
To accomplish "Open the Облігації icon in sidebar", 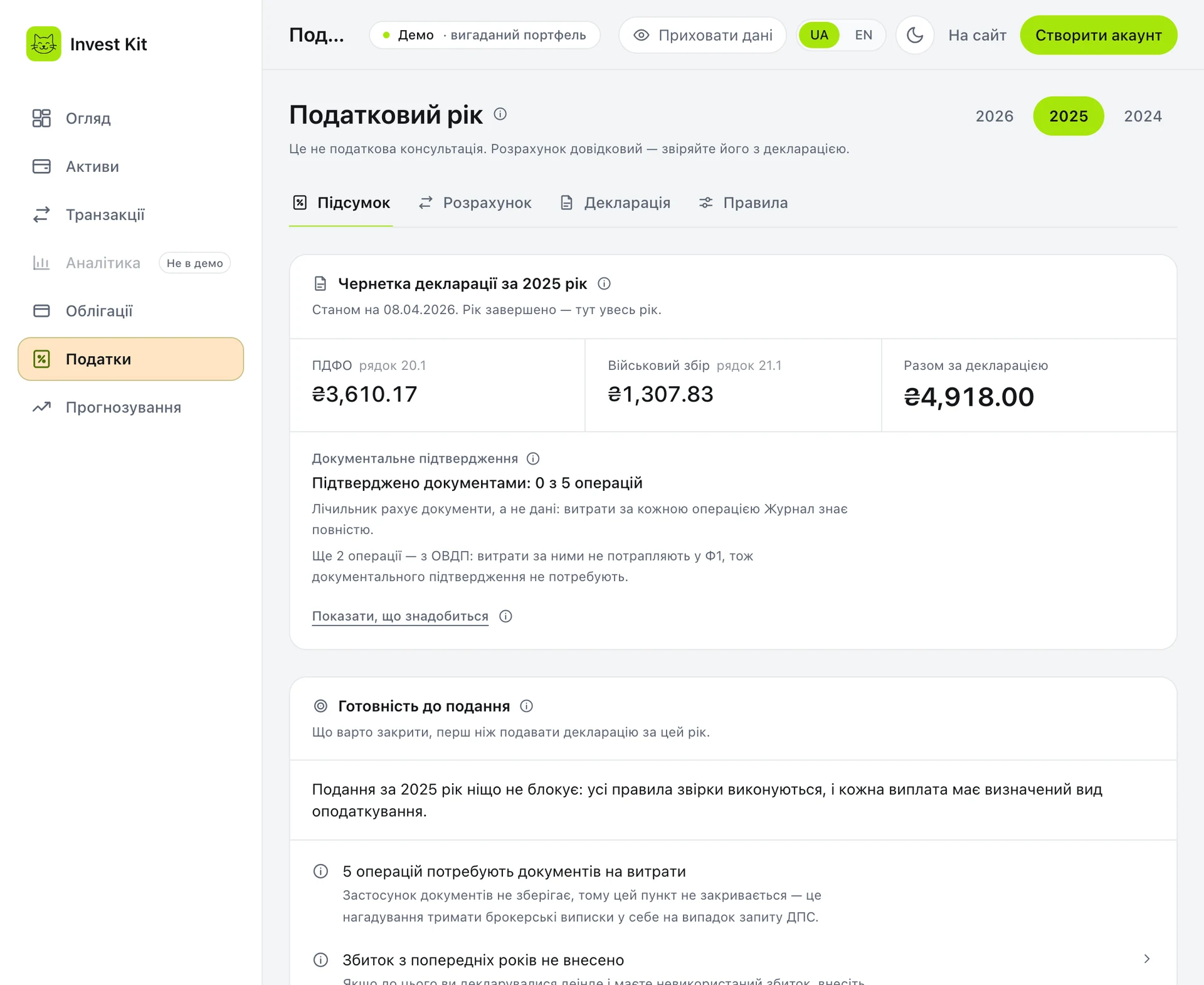I will point(41,310).
